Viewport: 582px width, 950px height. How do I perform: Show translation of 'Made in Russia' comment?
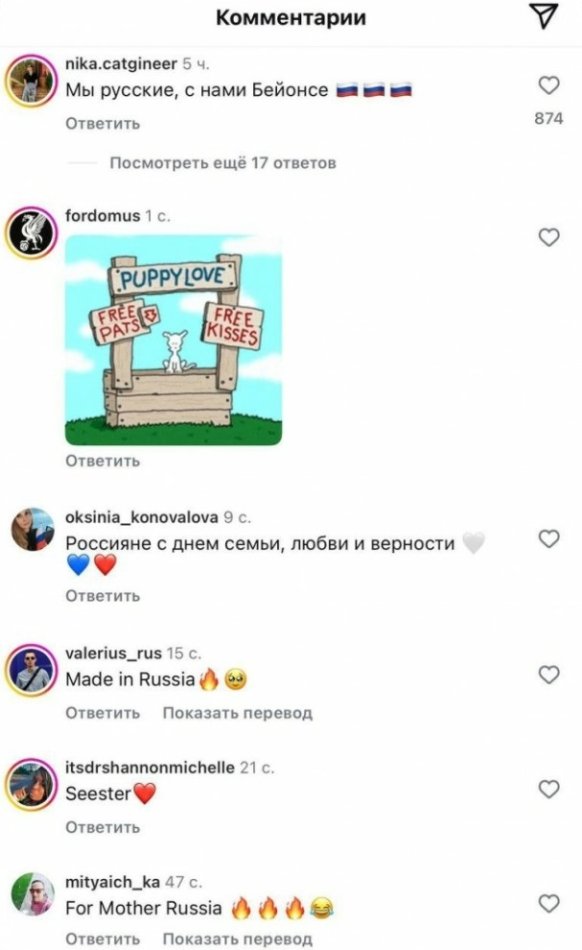coord(237,713)
